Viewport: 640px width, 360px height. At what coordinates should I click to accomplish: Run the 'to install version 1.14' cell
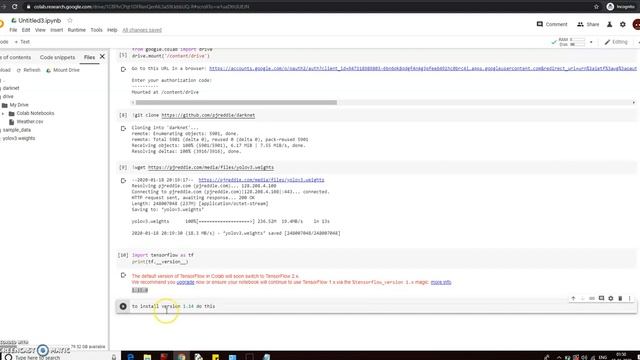pyautogui.click(x=123, y=306)
